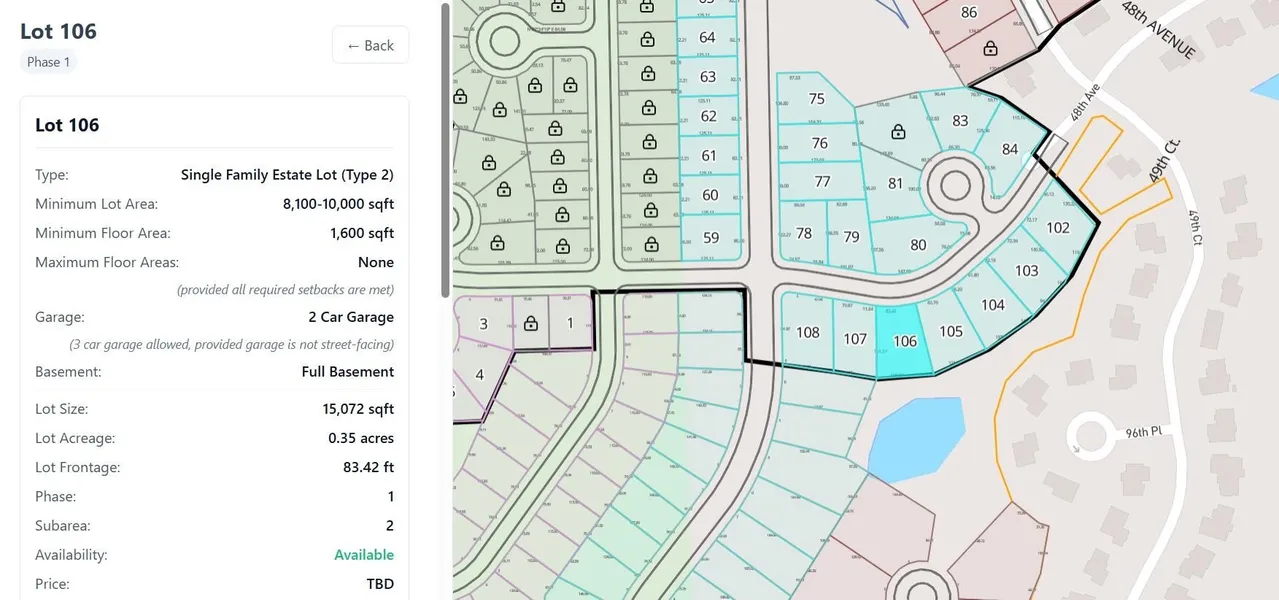This screenshot has width=1279, height=600.
Task: Choose lot 81 on the site map
Action: 895,184
